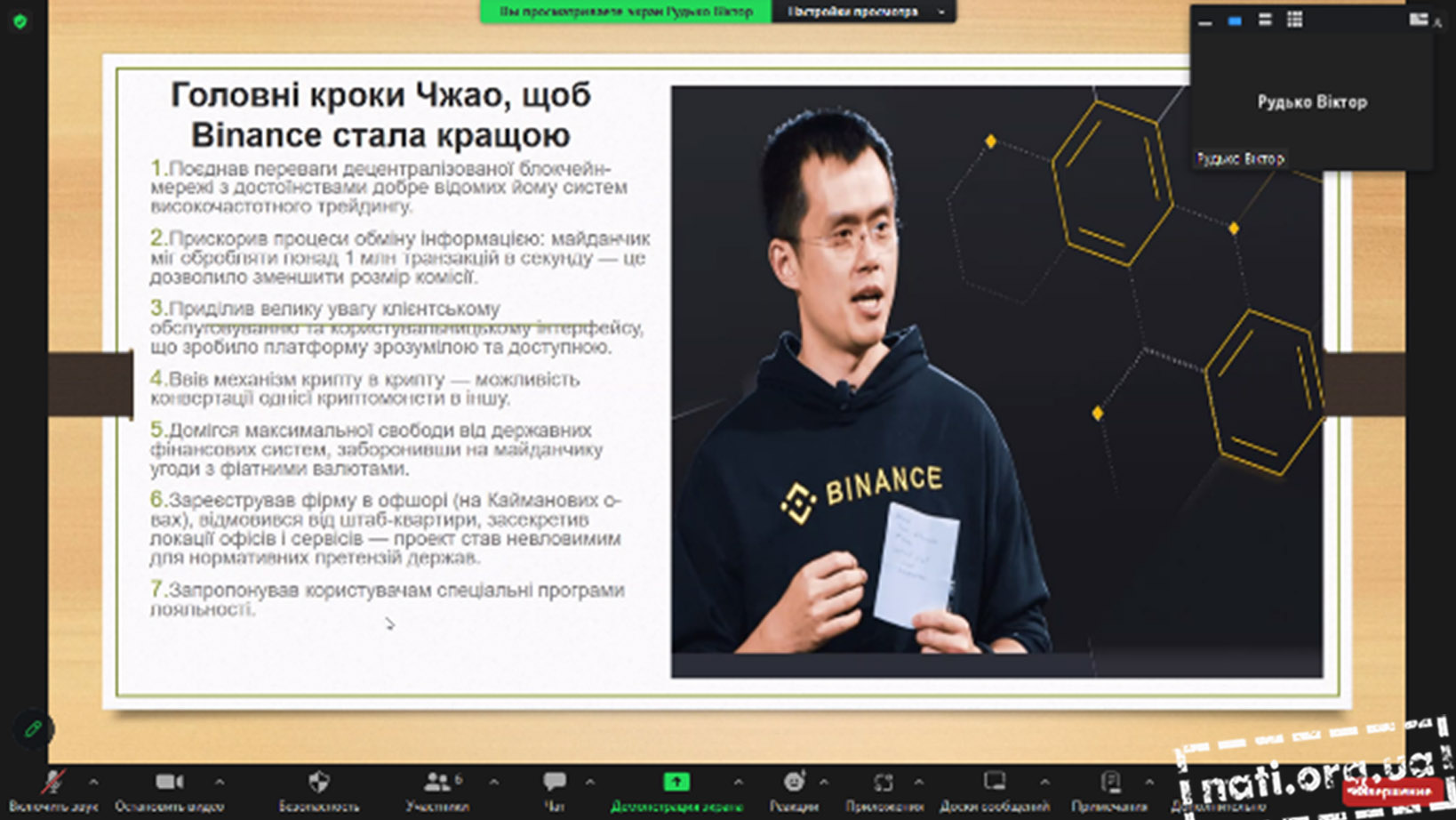Open Настройки просмотра view options dropdown

pyautogui.click(x=863, y=12)
